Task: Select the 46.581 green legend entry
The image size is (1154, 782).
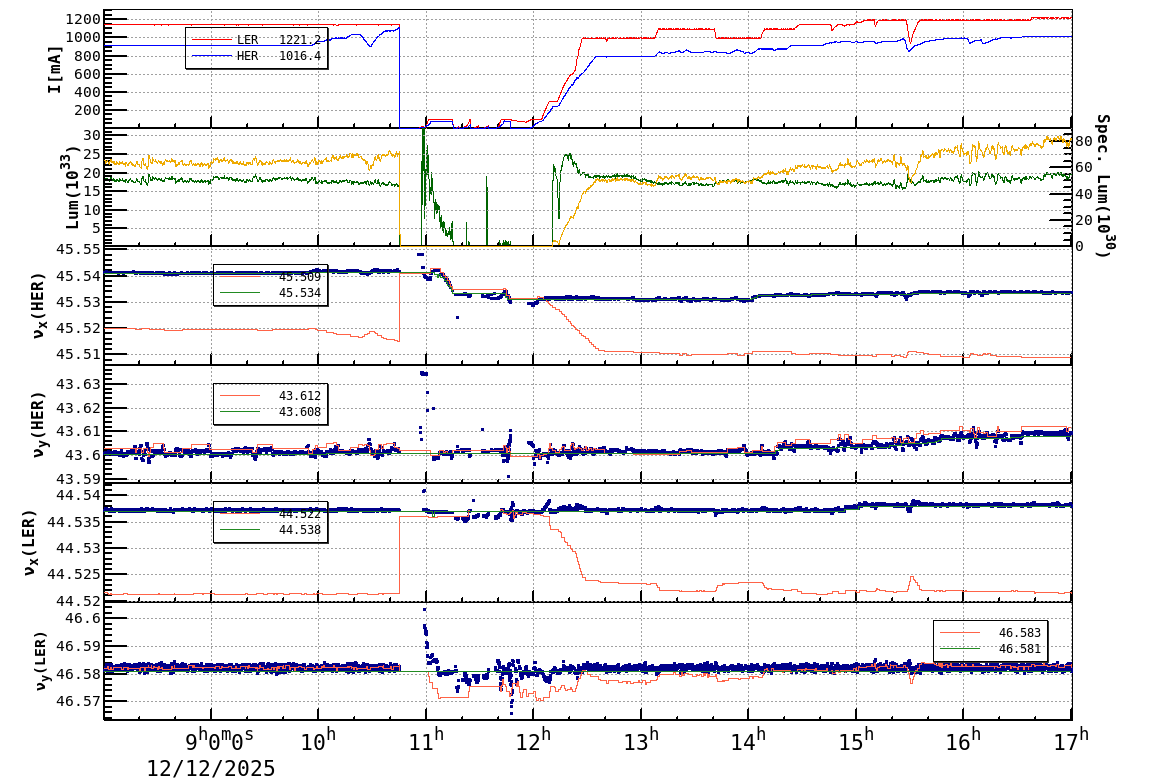Action: click(x=1000, y=648)
